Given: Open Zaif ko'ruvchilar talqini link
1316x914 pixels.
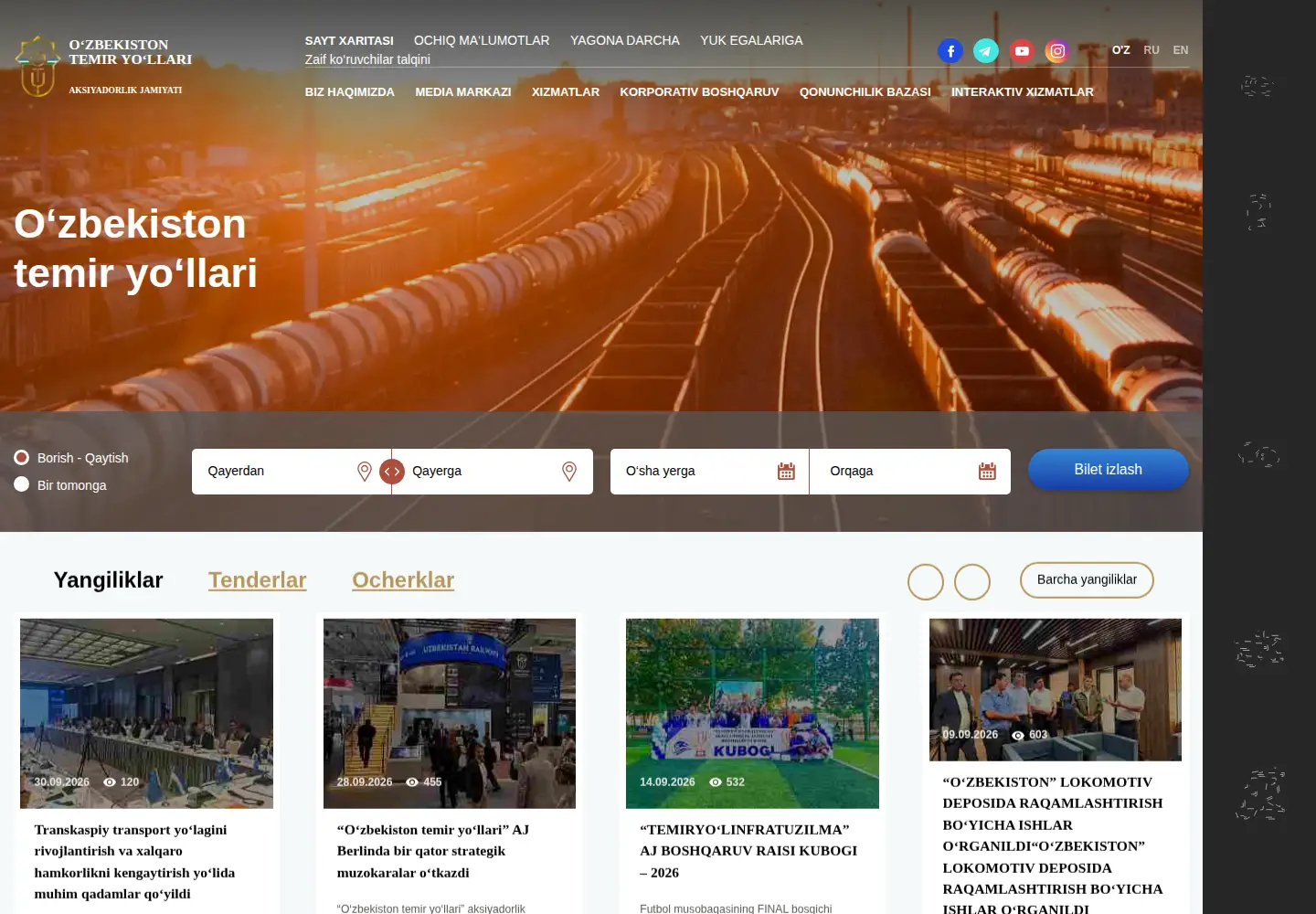Looking at the screenshot, I should pyautogui.click(x=367, y=59).
